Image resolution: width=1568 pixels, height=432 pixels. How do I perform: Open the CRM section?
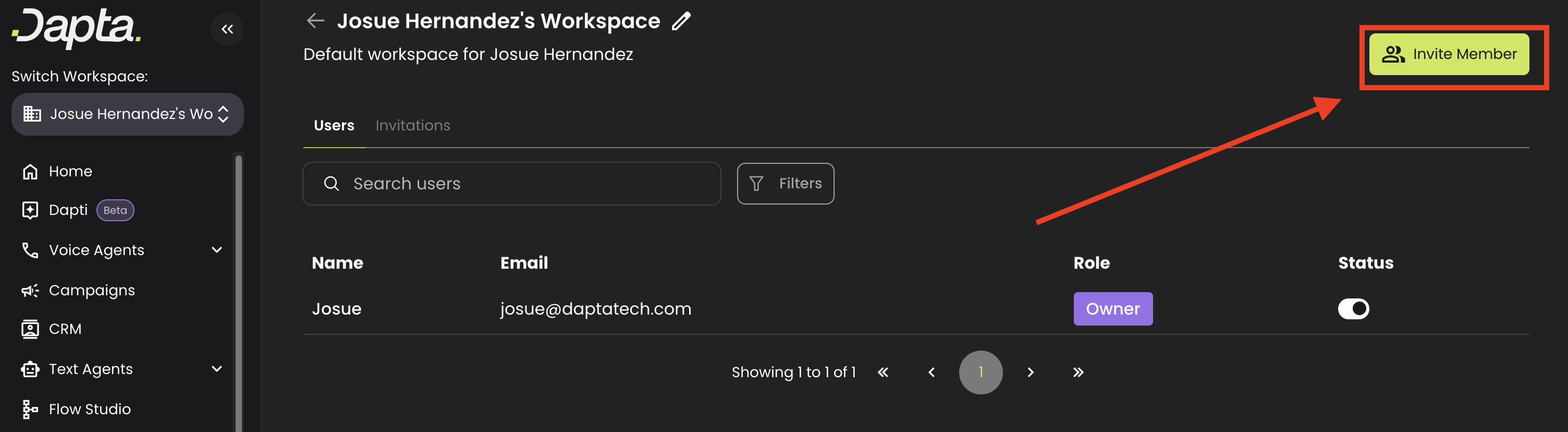65,329
